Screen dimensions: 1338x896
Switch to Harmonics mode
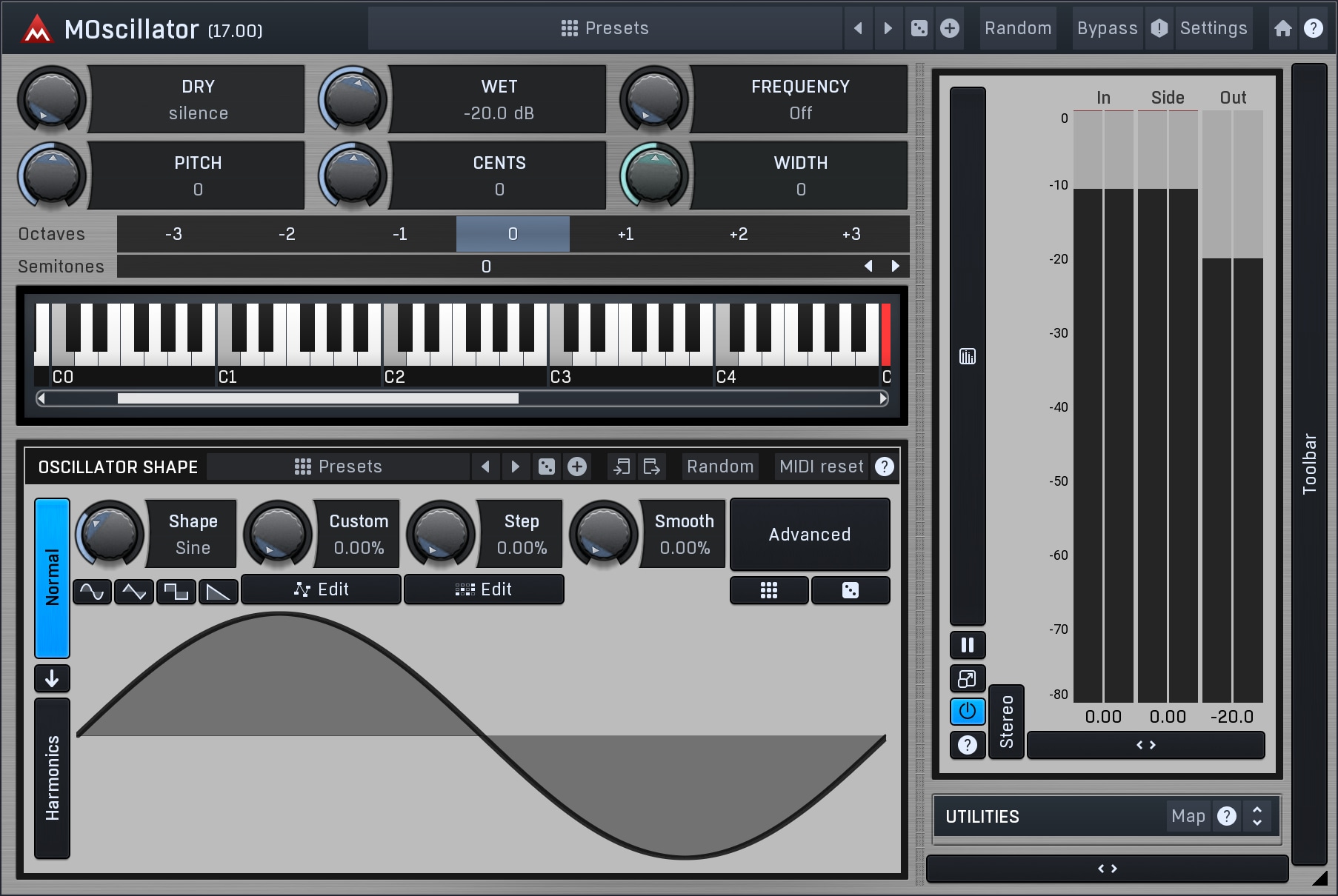click(52, 778)
